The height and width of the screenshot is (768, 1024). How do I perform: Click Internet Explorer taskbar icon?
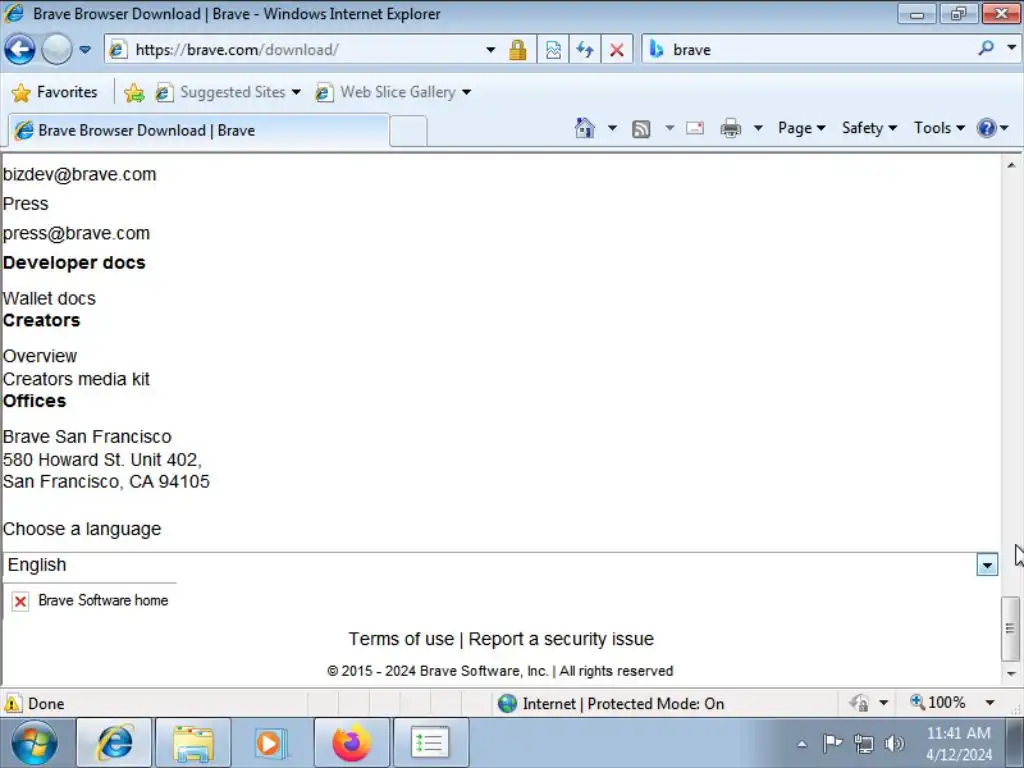(114, 743)
